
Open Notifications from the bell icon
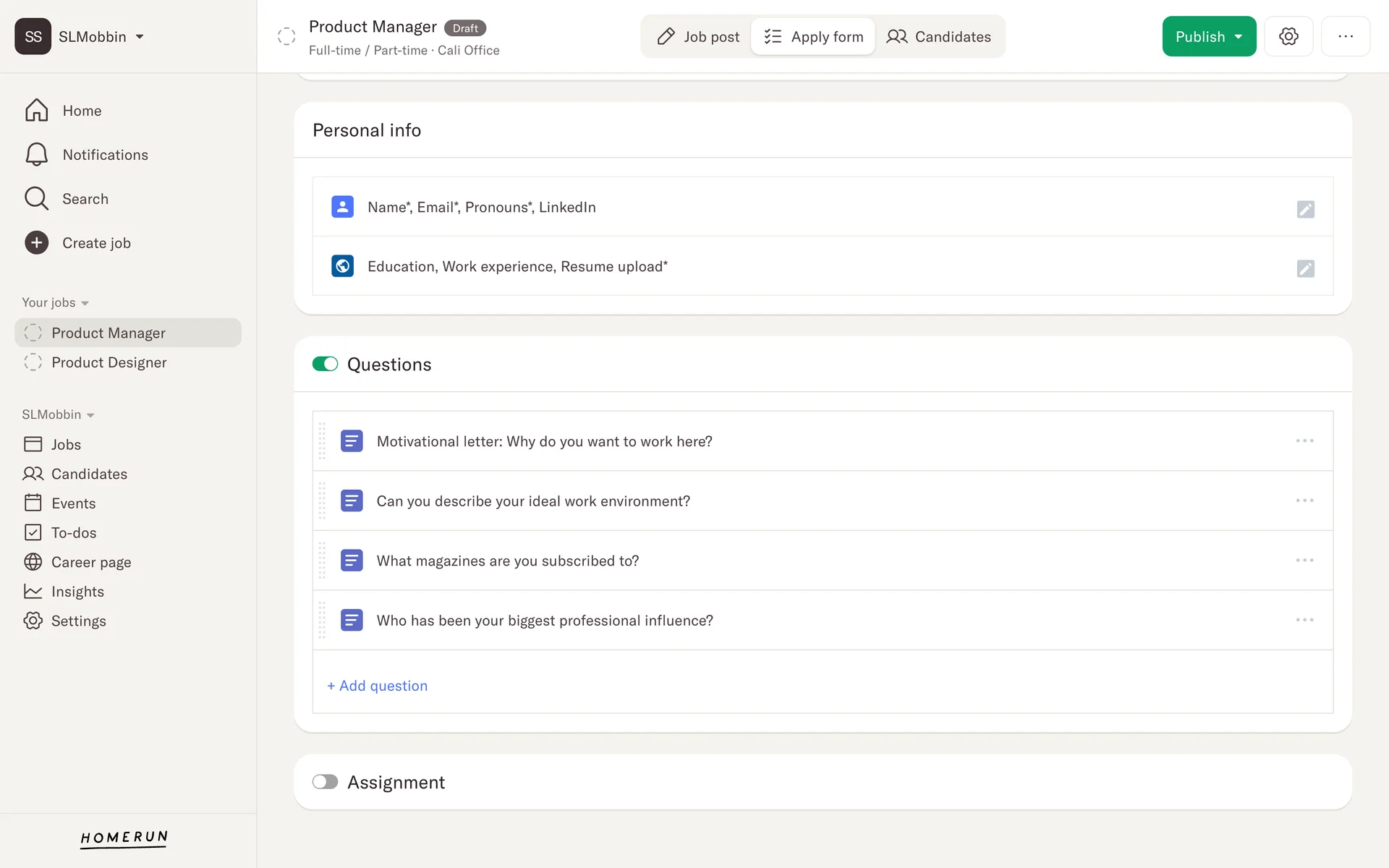pyautogui.click(x=37, y=155)
